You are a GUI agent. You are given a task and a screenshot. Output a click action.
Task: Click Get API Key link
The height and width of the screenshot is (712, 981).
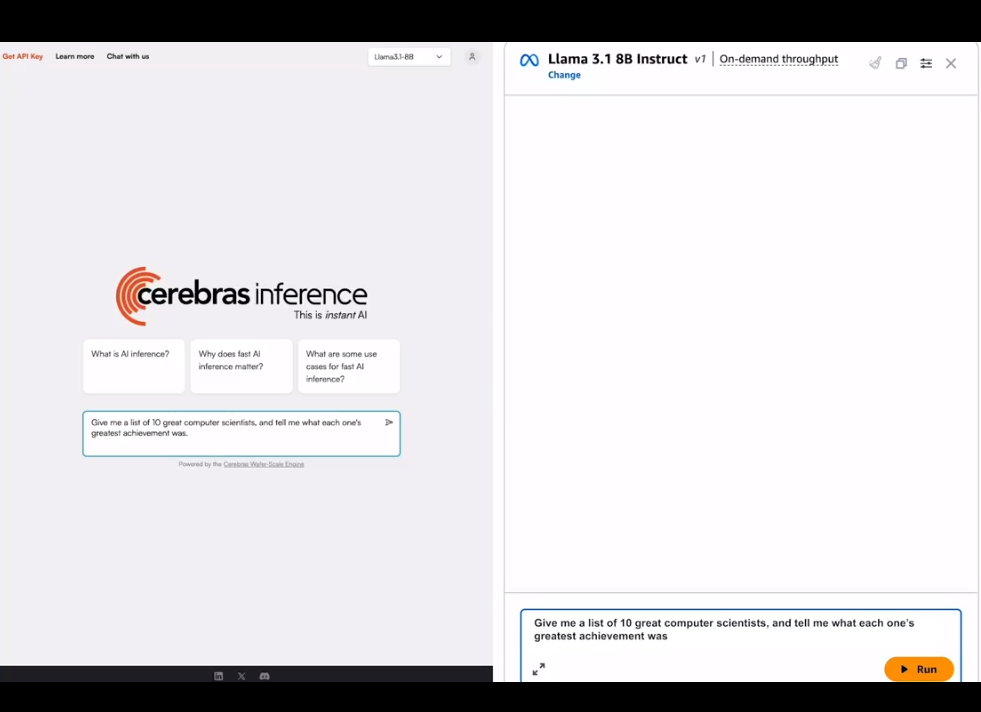23,56
